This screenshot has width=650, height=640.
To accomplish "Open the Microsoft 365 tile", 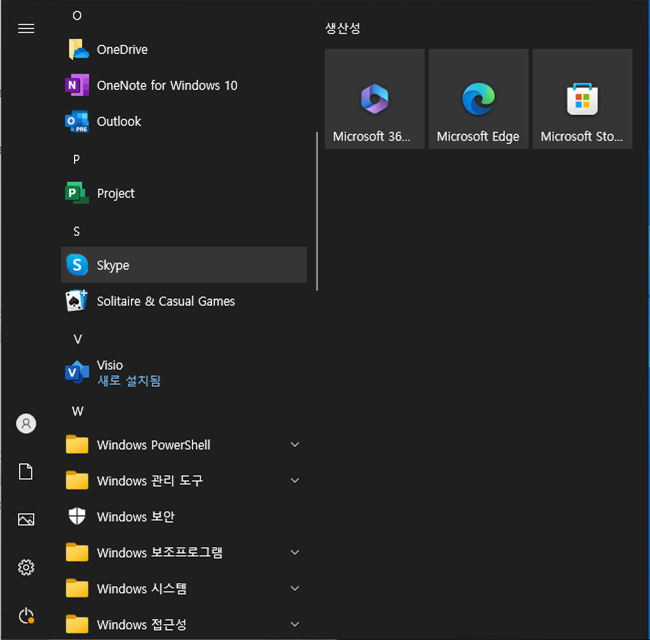I will (x=375, y=99).
